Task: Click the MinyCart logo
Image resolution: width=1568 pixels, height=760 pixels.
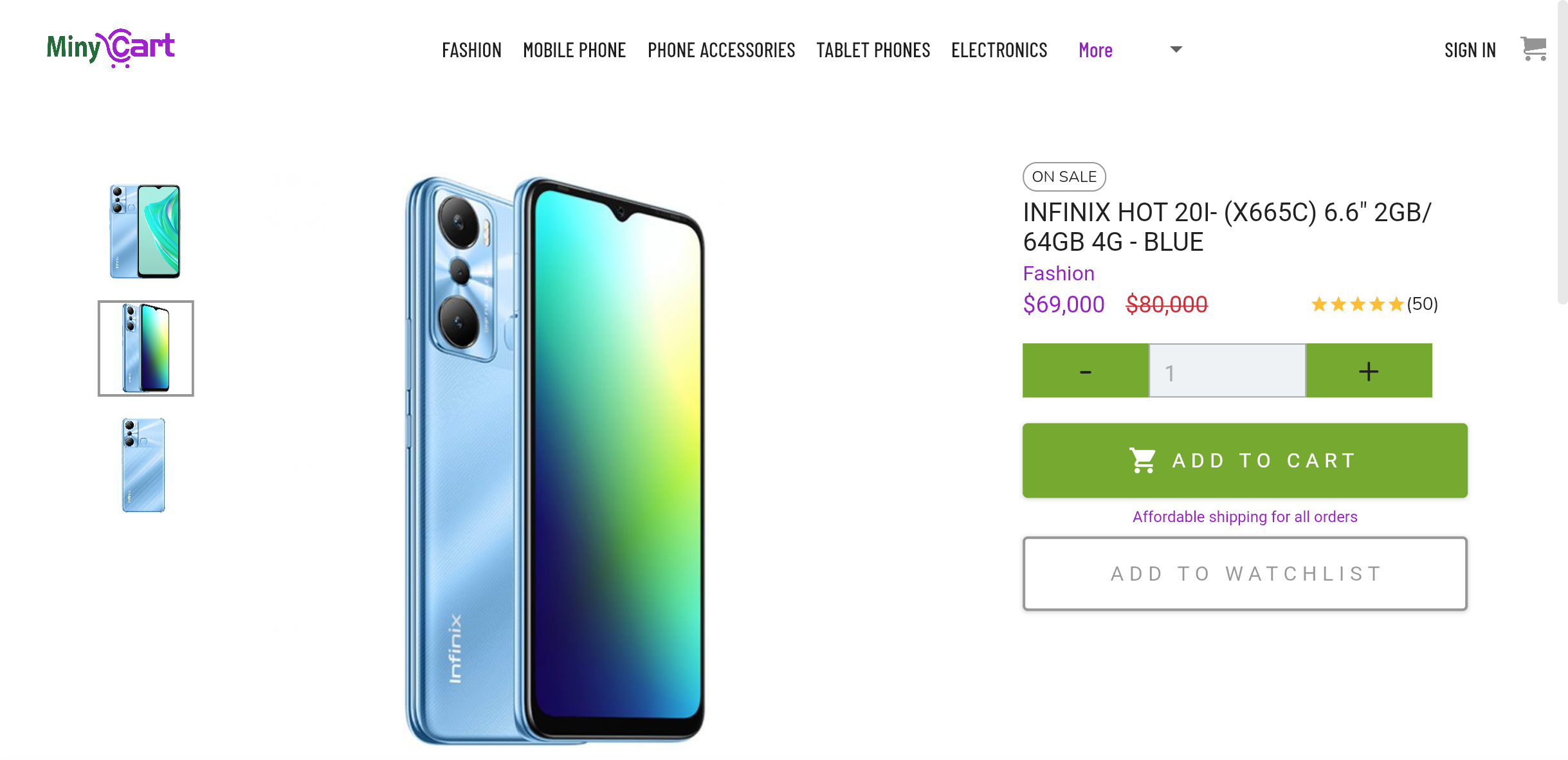Action: click(x=111, y=48)
